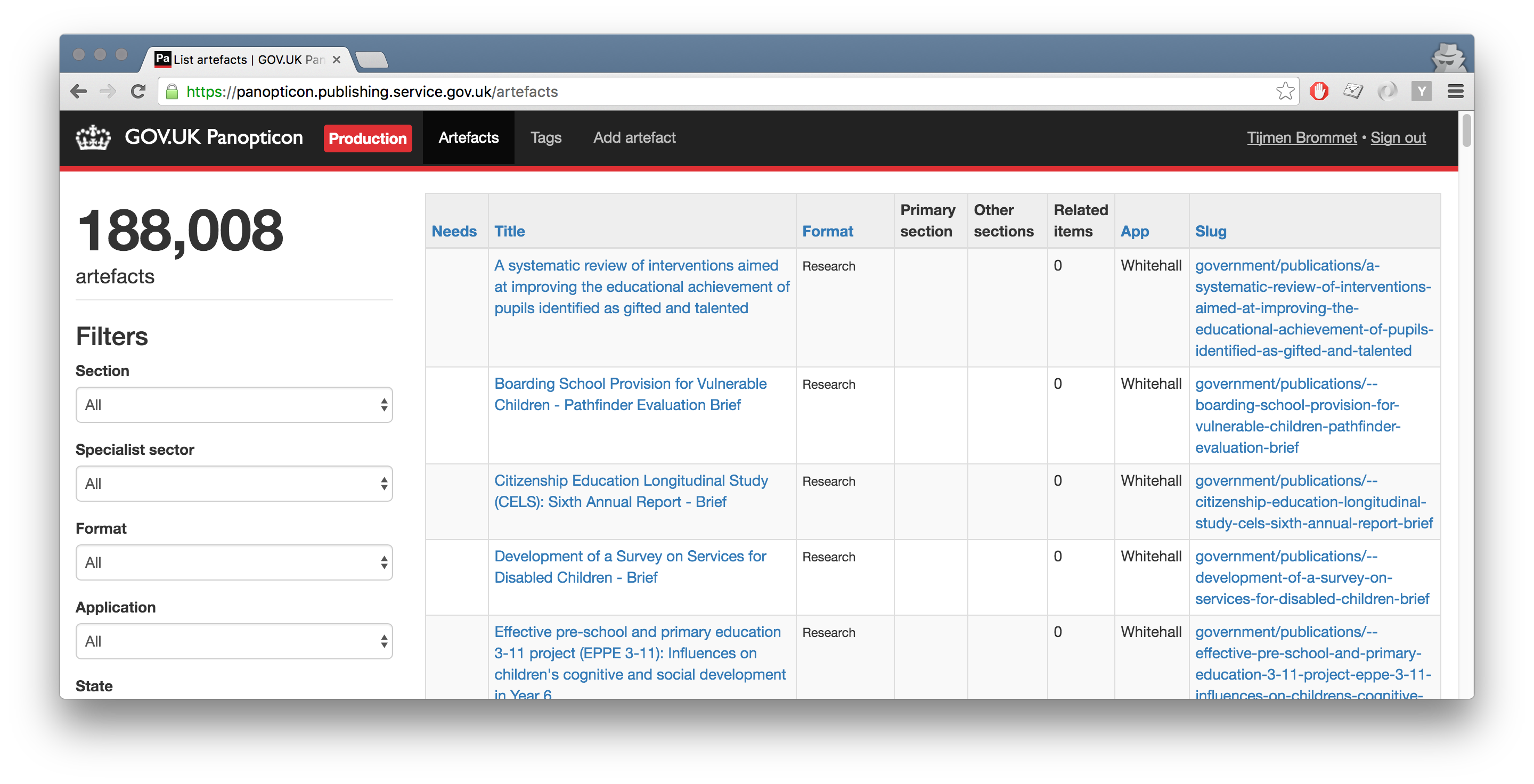Click the Sign out link

click(1398, 137)
